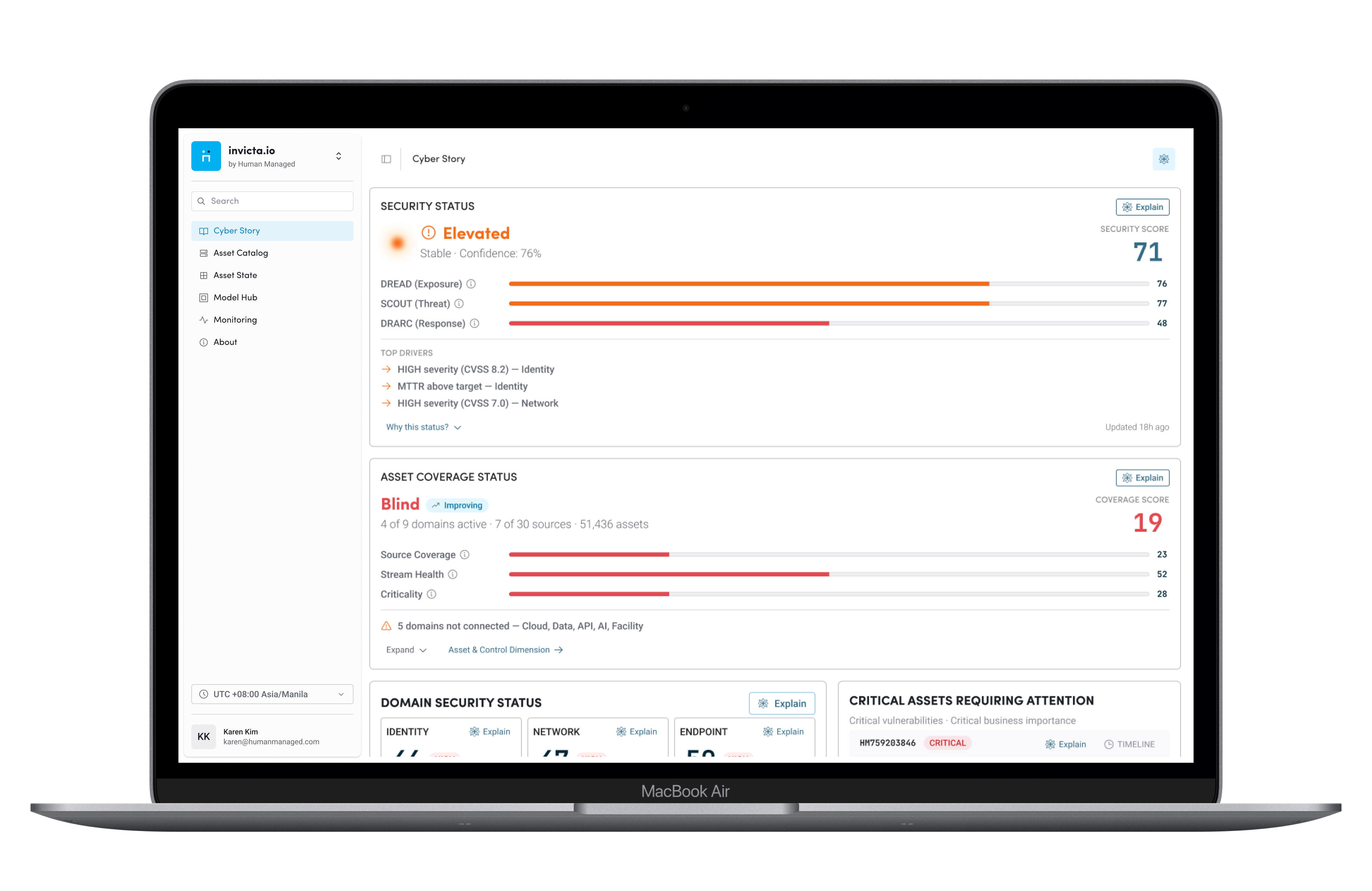Open Asset State in the sidebar

(x=272, y=276)
